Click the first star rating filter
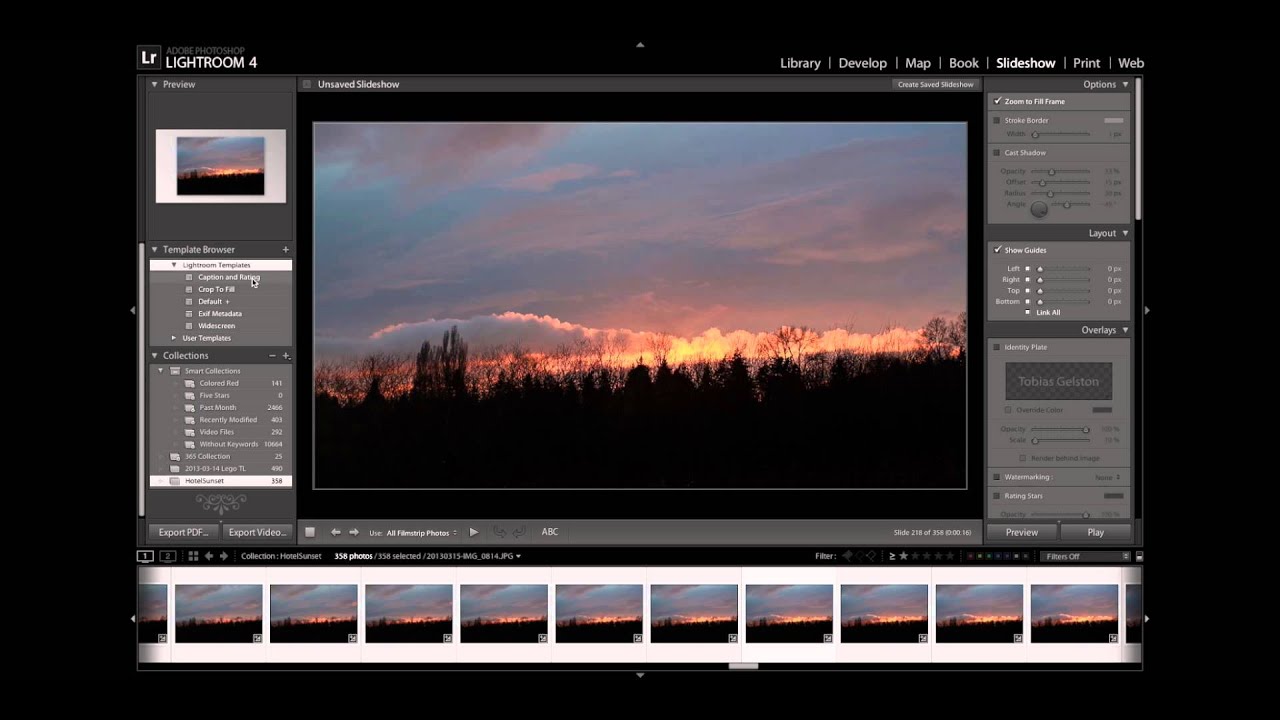 [904, 556]
